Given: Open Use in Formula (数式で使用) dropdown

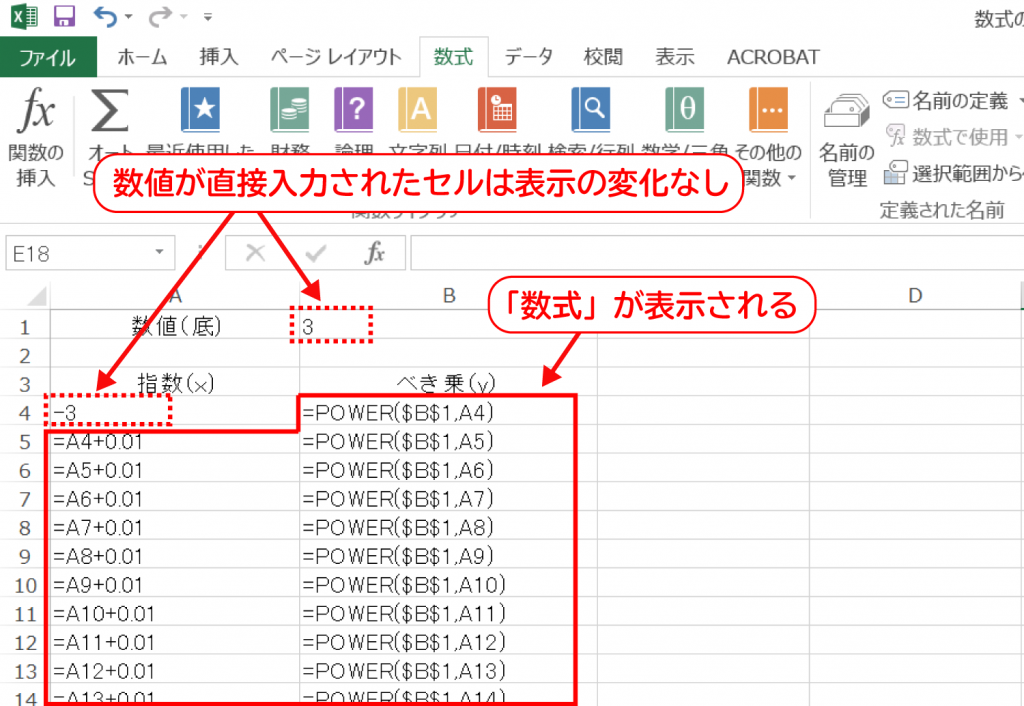Looking at the screenshot, I should (952, 136).
